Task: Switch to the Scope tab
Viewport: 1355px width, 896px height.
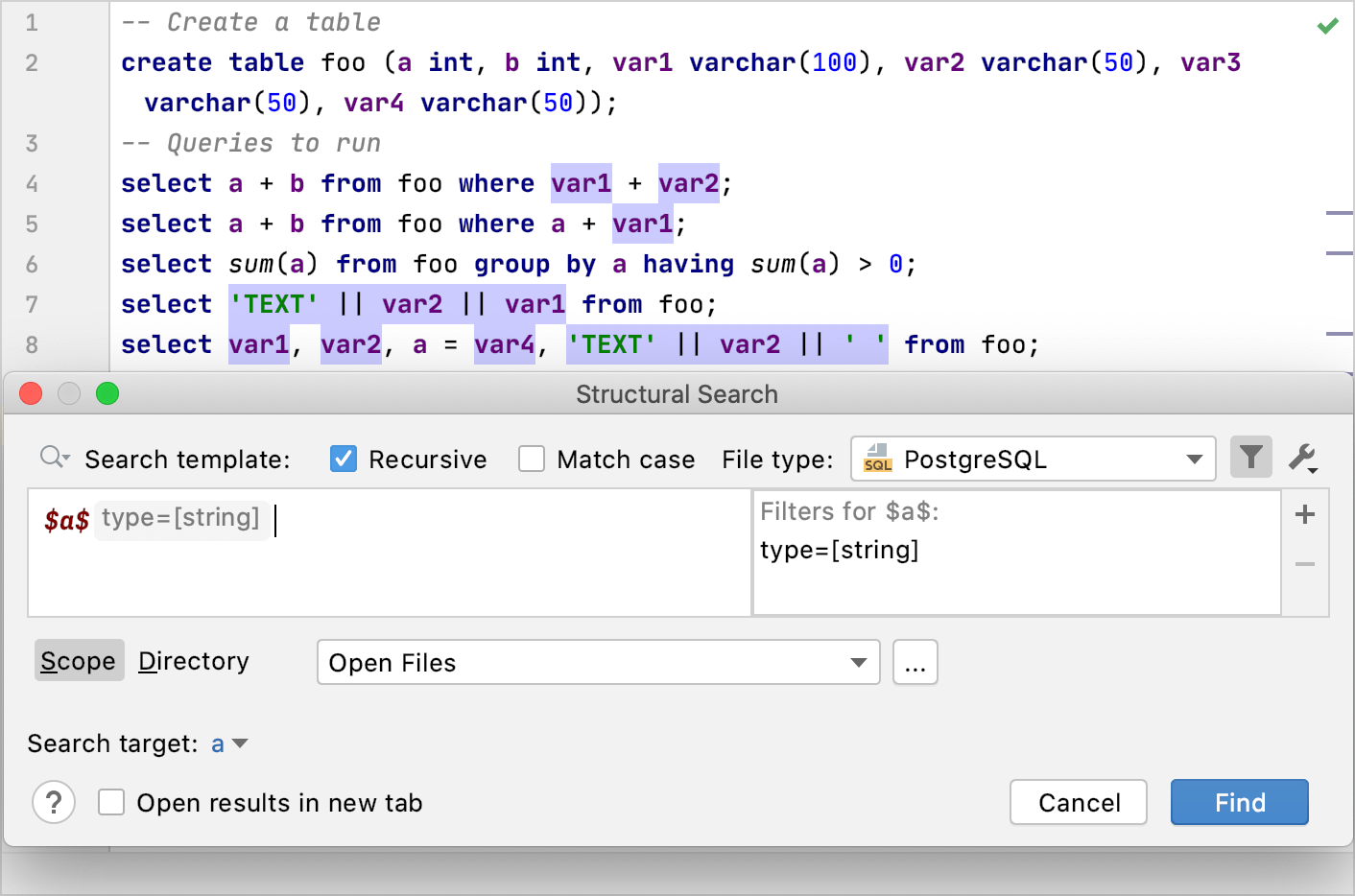Action: pyautogui.click(x=79, y=660)
